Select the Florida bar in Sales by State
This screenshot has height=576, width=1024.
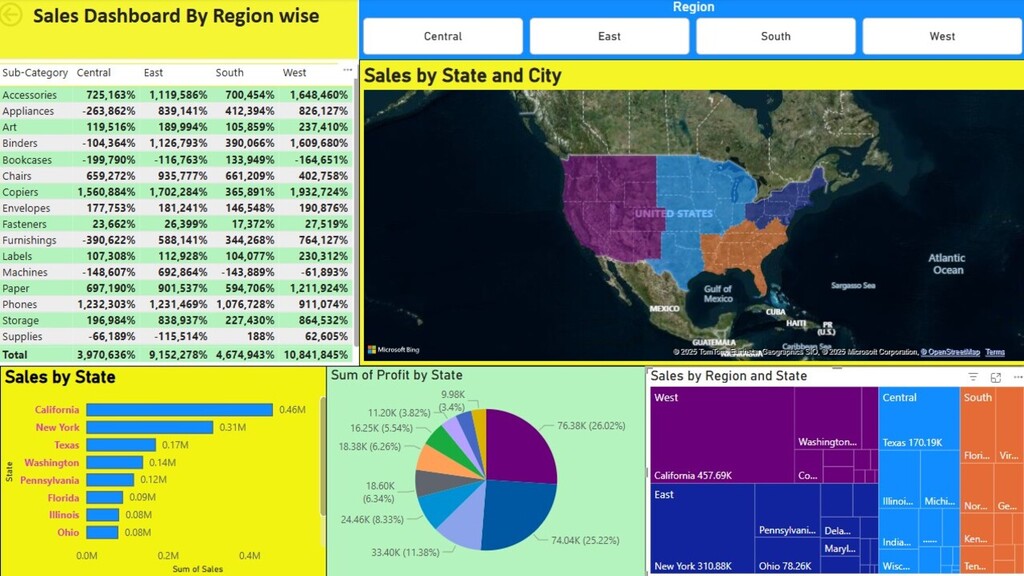click(x=104, y=497)
